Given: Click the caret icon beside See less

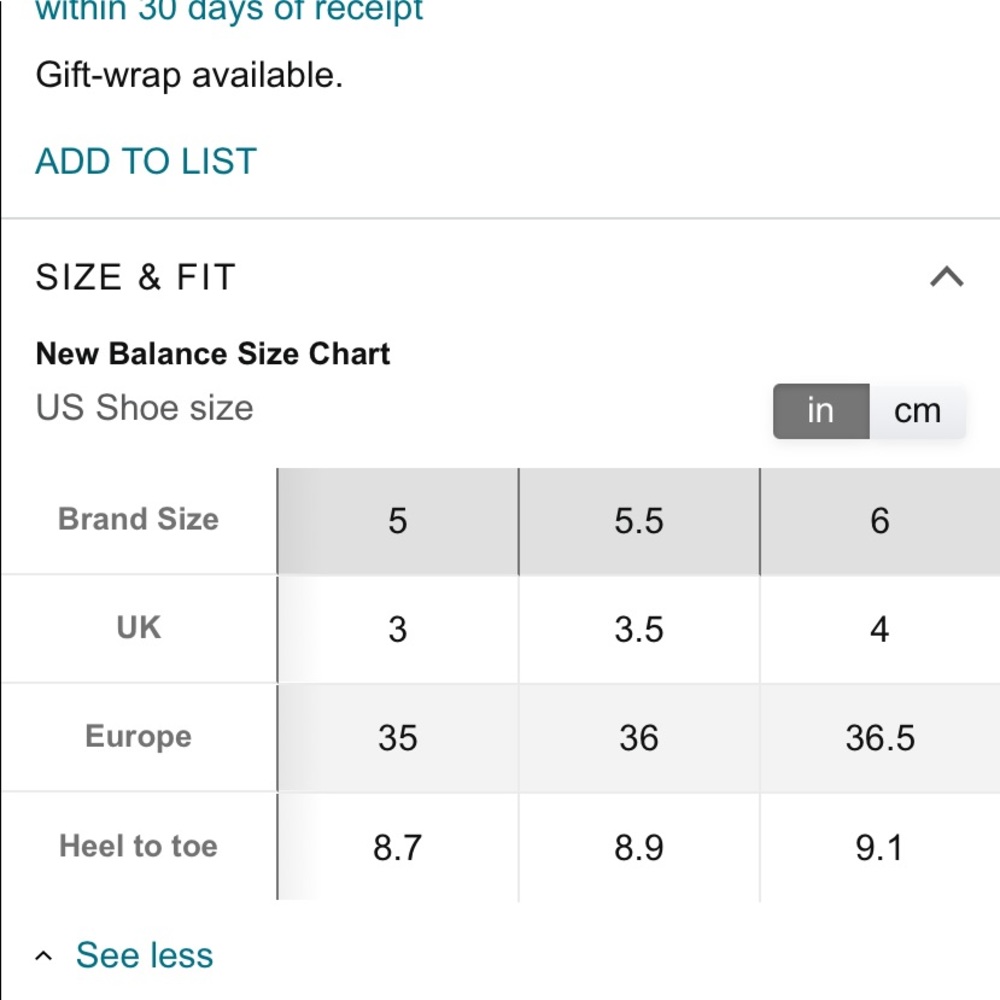Looking at the screenshot, I should [43, 955].
